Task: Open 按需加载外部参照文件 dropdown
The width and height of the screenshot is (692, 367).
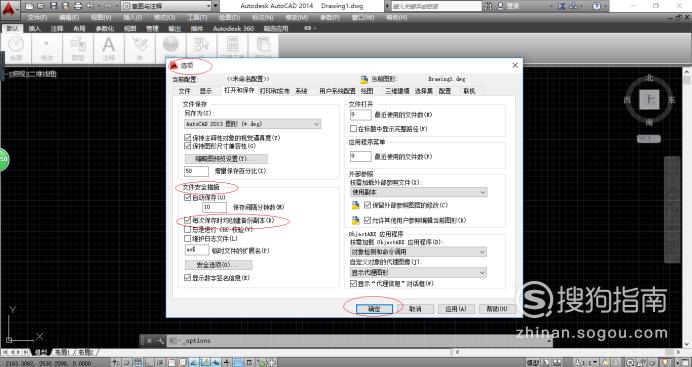Action: (x=418, y=192)
